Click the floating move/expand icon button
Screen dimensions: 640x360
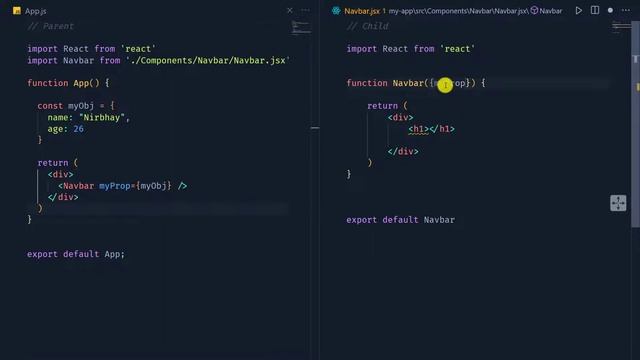tap(618, 203)
